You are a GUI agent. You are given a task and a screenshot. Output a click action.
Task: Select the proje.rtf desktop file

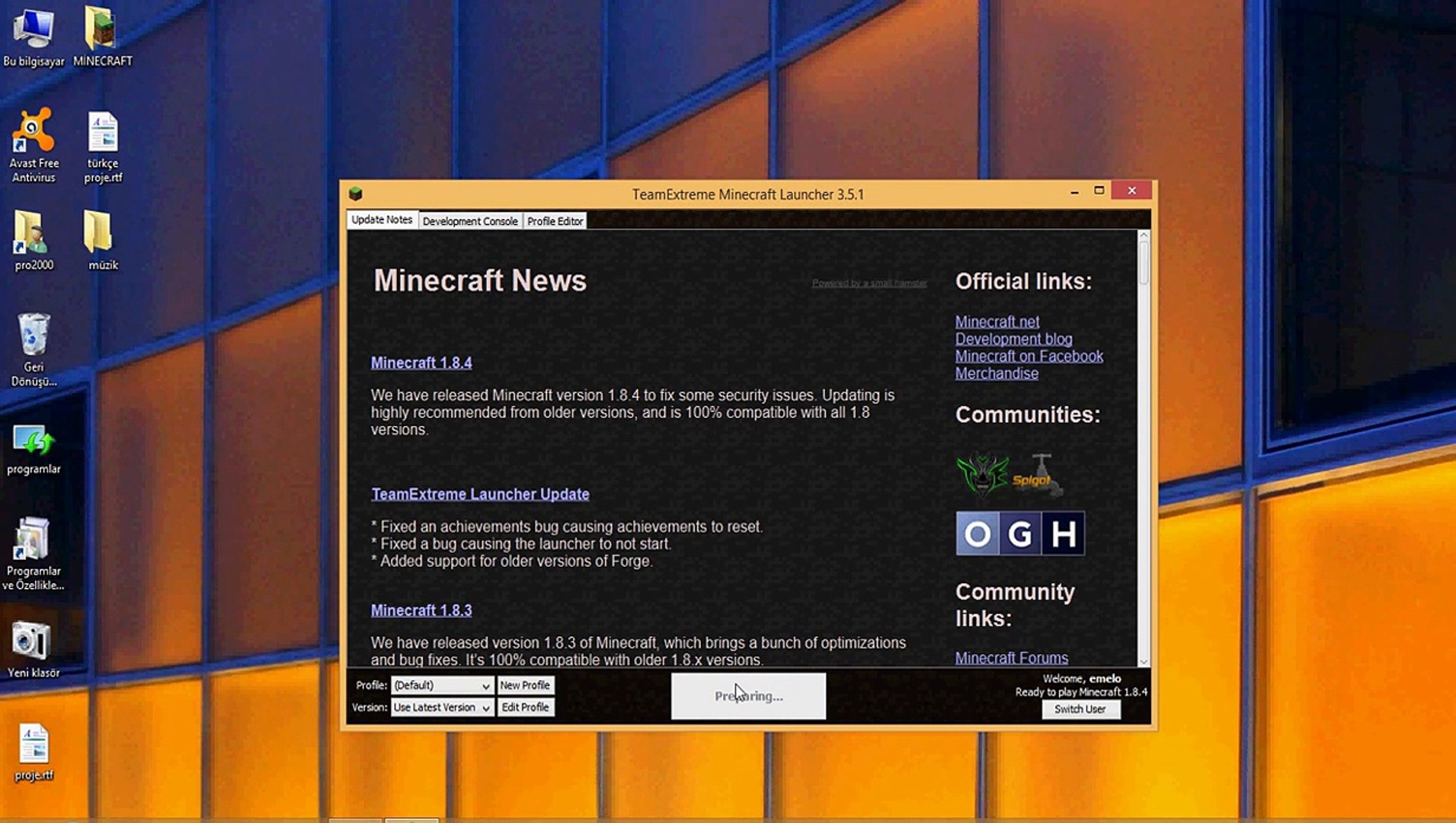tap(34, 751)
